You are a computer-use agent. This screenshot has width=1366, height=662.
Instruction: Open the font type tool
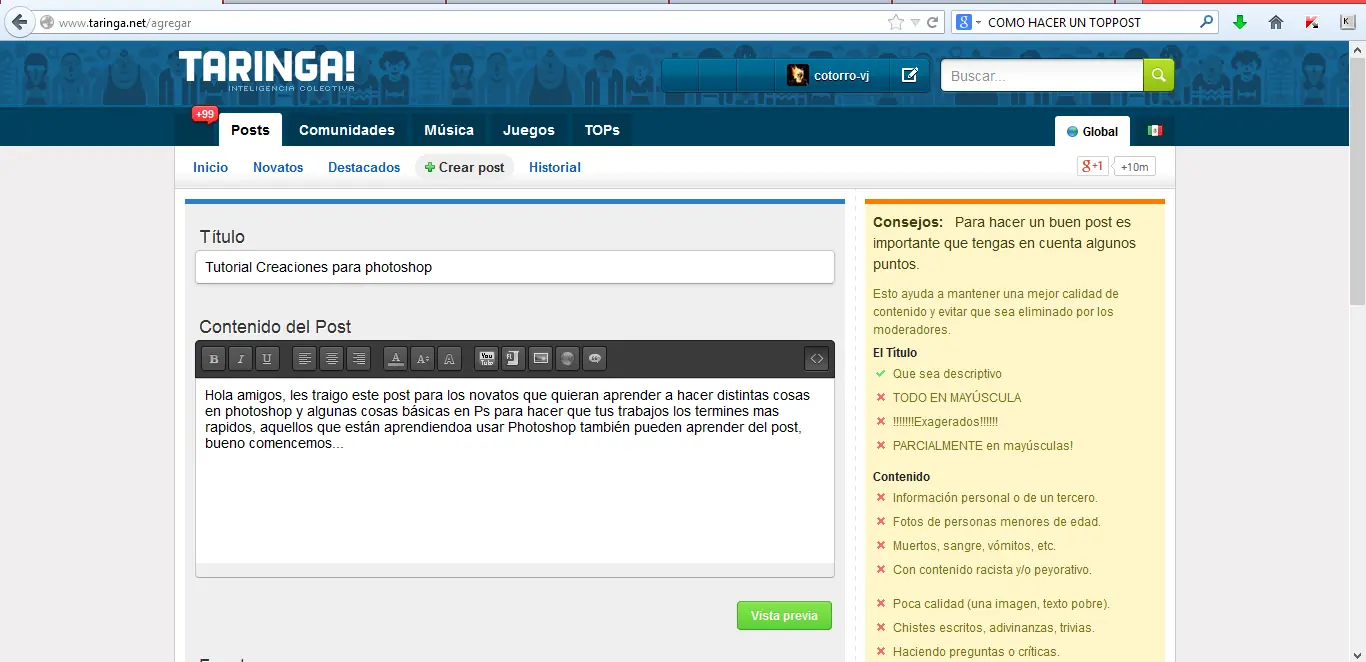click(450, 359)
